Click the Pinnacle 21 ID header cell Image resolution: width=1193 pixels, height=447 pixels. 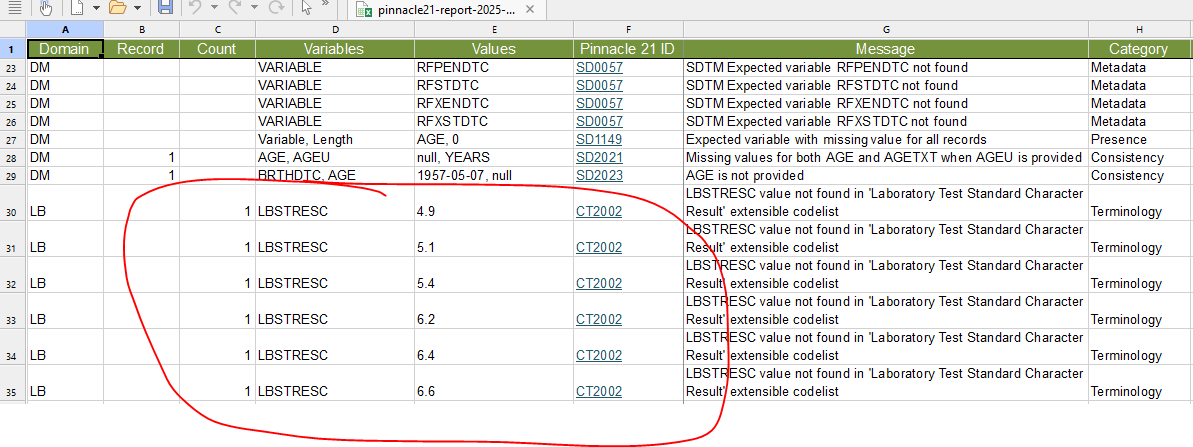pos(628,49)
